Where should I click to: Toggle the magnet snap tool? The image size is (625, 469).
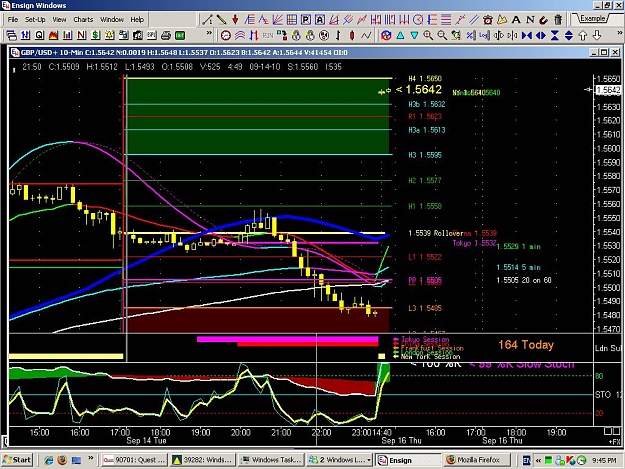pyautogui.click(x=544, y=20)
